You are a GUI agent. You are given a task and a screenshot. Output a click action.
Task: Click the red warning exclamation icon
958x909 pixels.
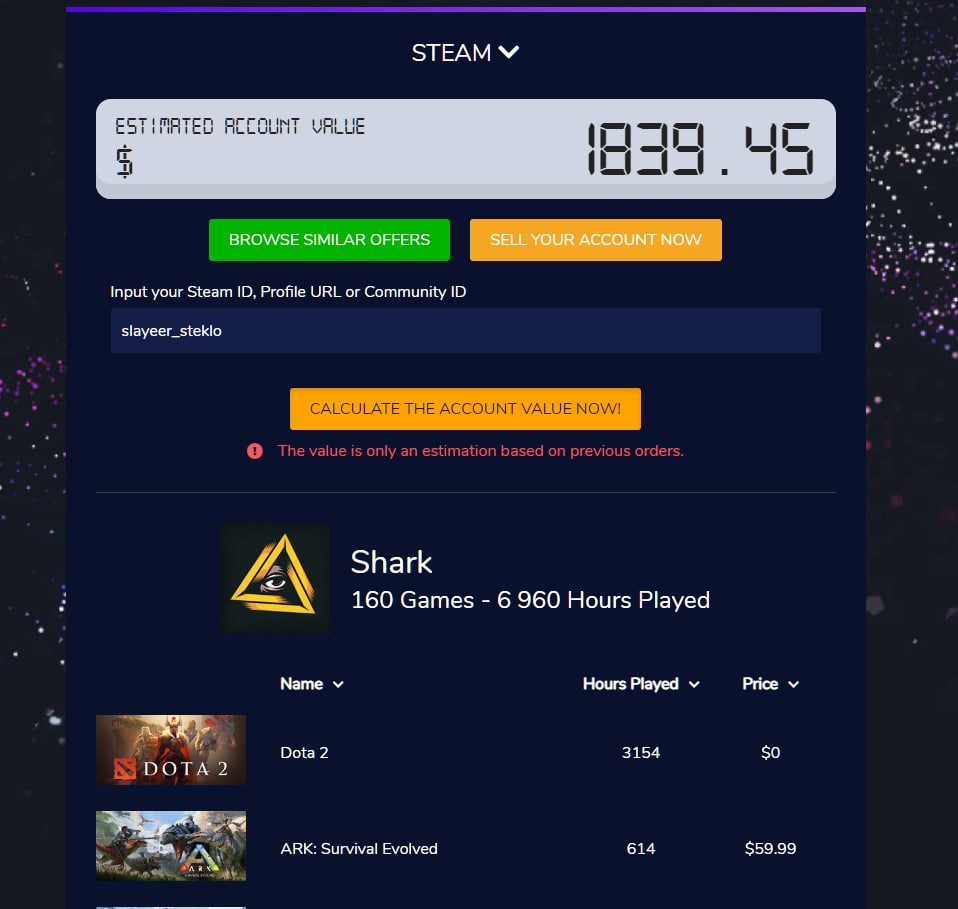[255, 451]
